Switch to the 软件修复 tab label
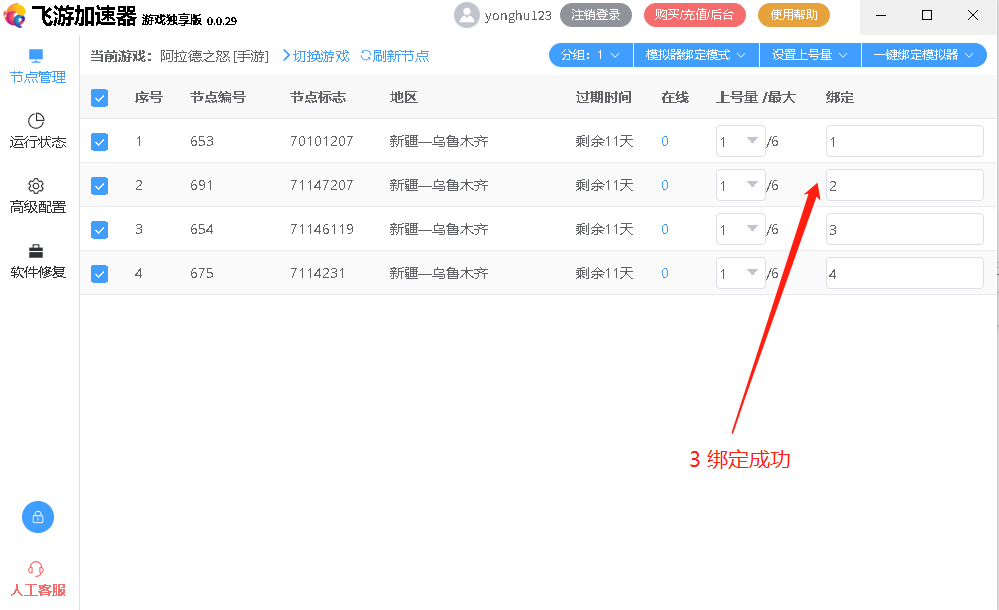 pos(38,272)
